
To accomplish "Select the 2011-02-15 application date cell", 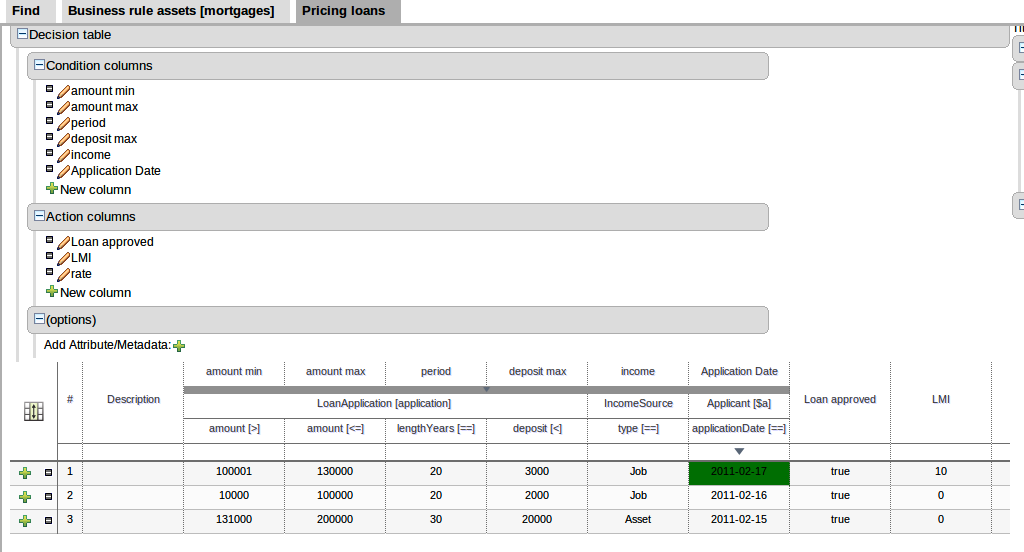I will coord(739,521).
